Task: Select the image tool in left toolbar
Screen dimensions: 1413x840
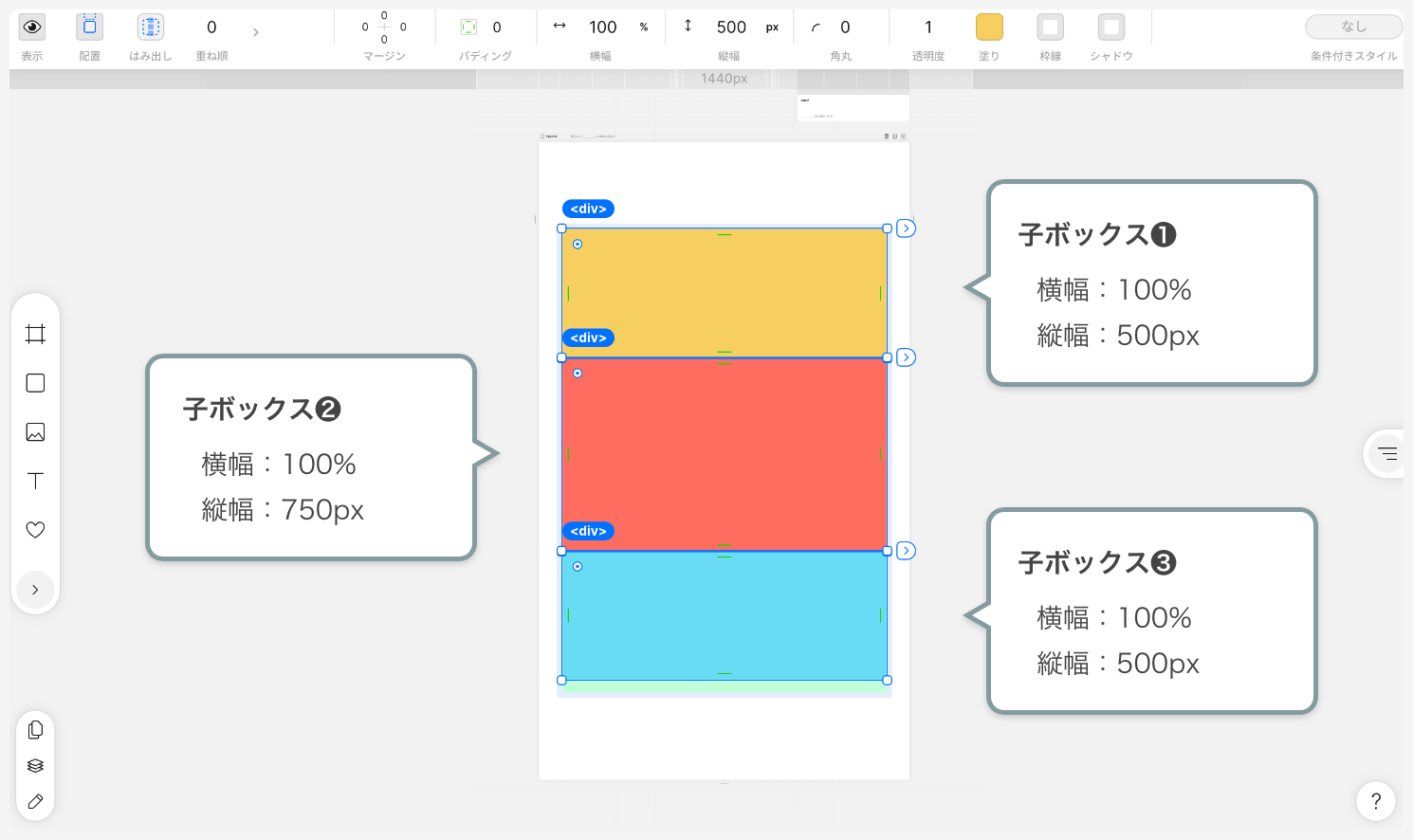Action: 35,432
